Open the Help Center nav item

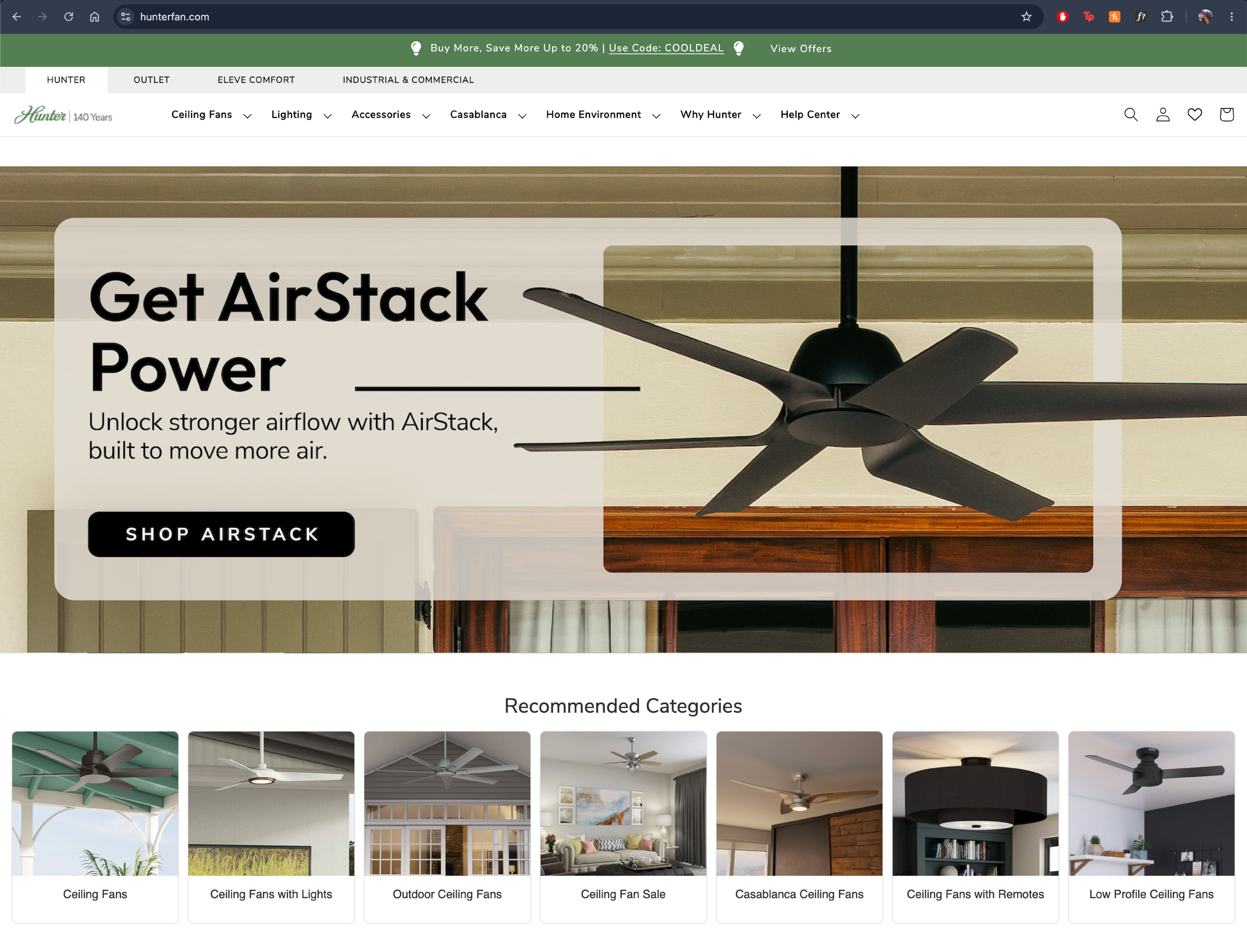point(810,115)
